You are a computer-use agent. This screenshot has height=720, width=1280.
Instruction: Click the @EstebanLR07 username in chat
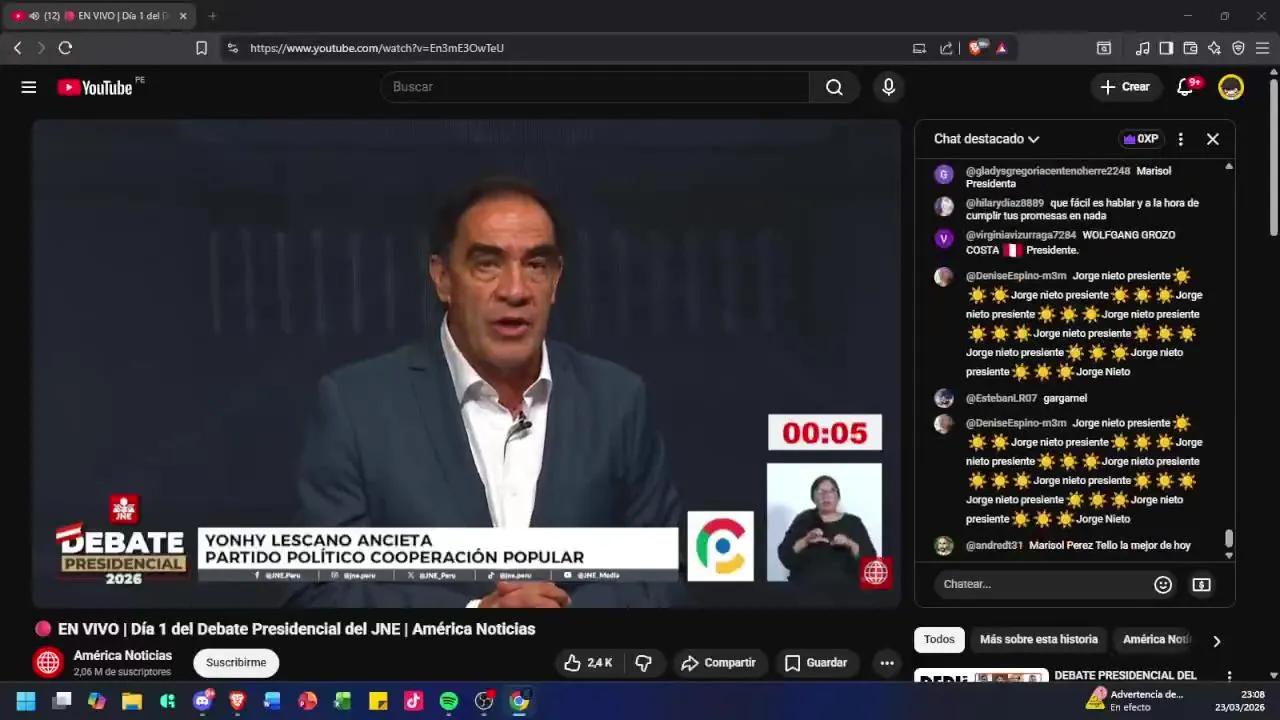[1001, 399]
